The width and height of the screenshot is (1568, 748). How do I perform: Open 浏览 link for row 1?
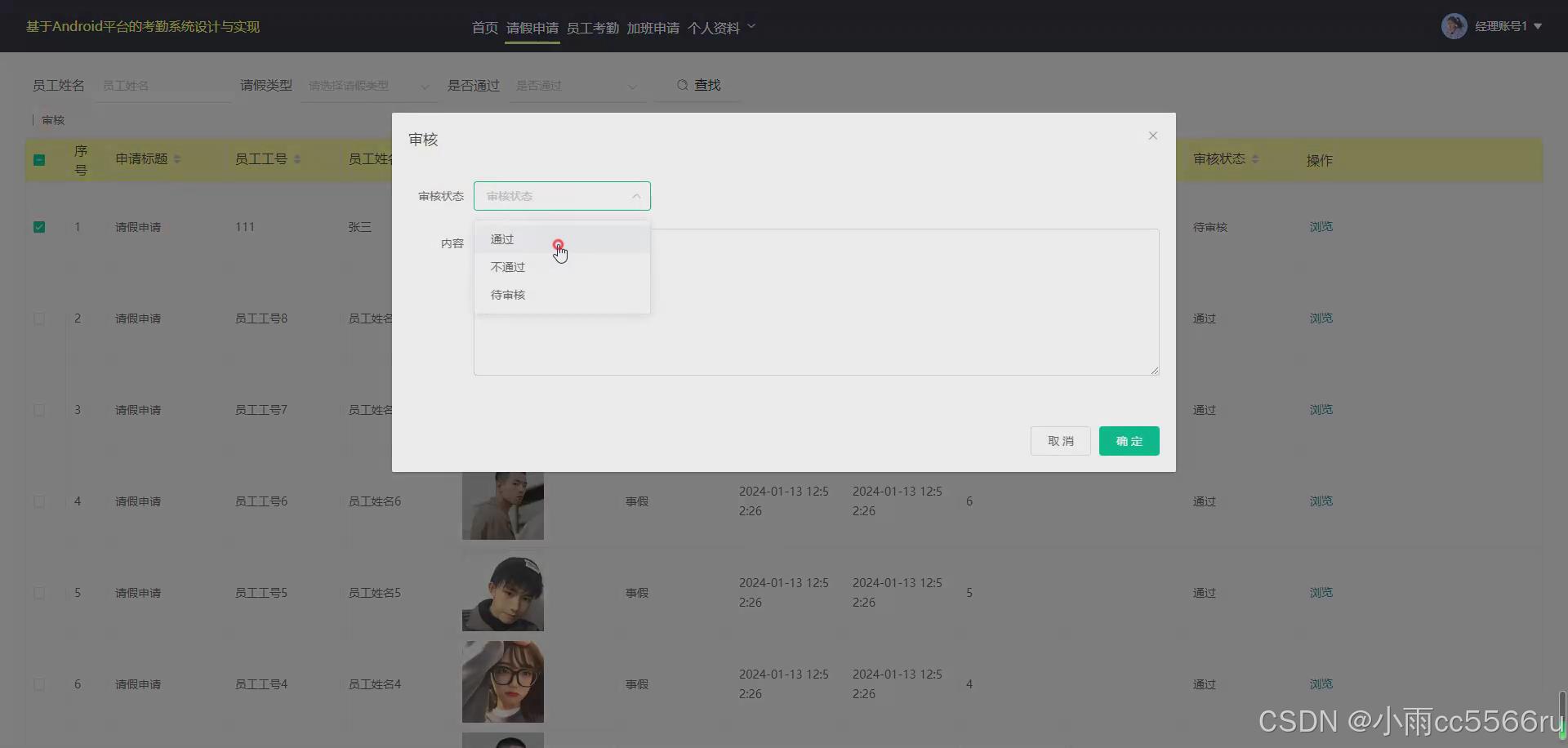(1321, 227)
